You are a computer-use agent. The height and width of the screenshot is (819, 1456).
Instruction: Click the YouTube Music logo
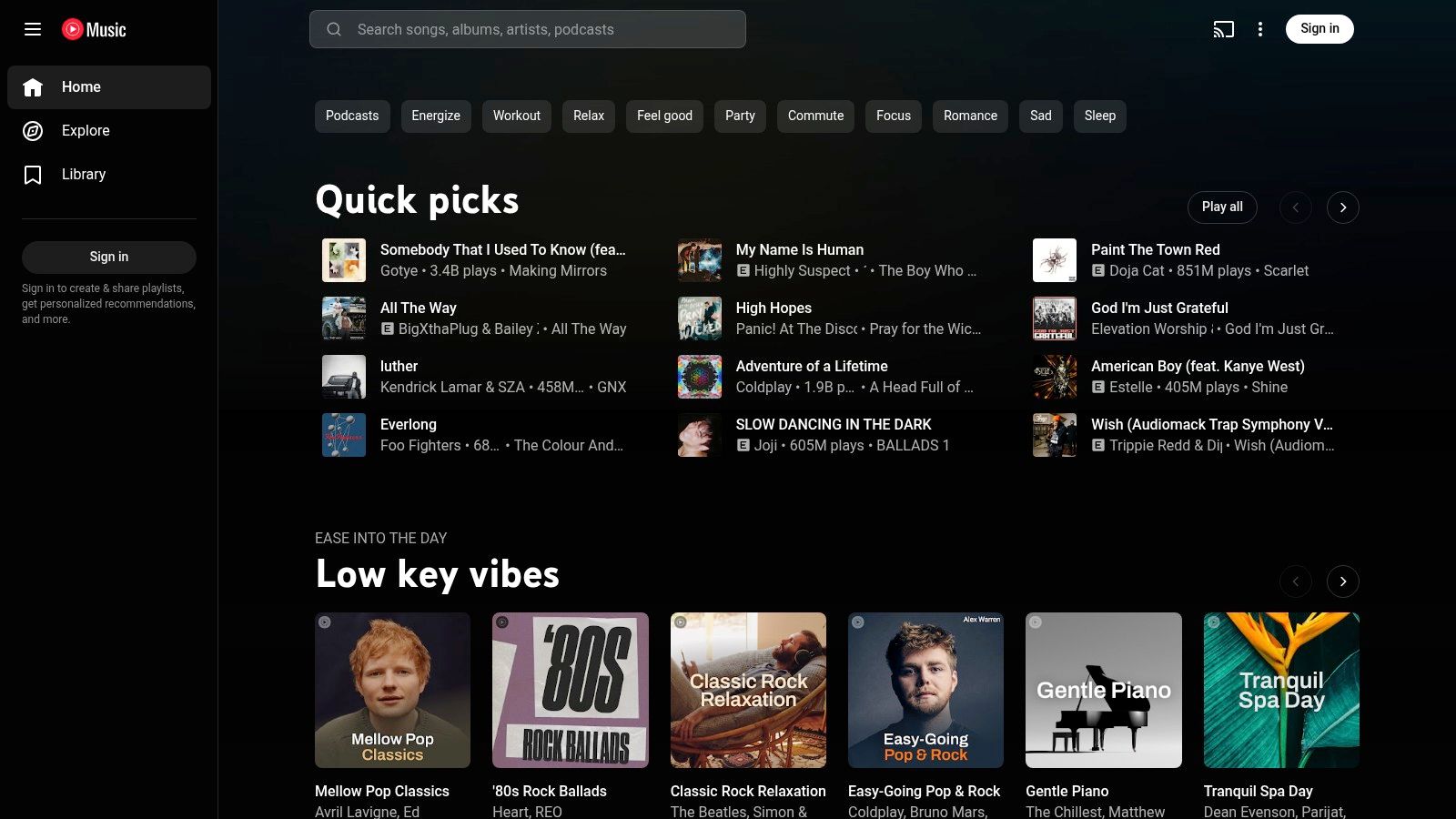[x=93, y=29]
